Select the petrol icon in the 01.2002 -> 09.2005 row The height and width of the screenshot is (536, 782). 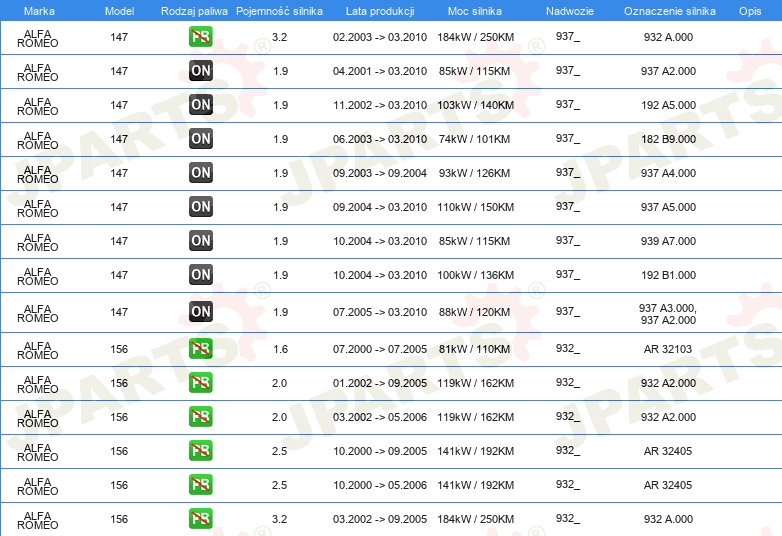[200, 382]
